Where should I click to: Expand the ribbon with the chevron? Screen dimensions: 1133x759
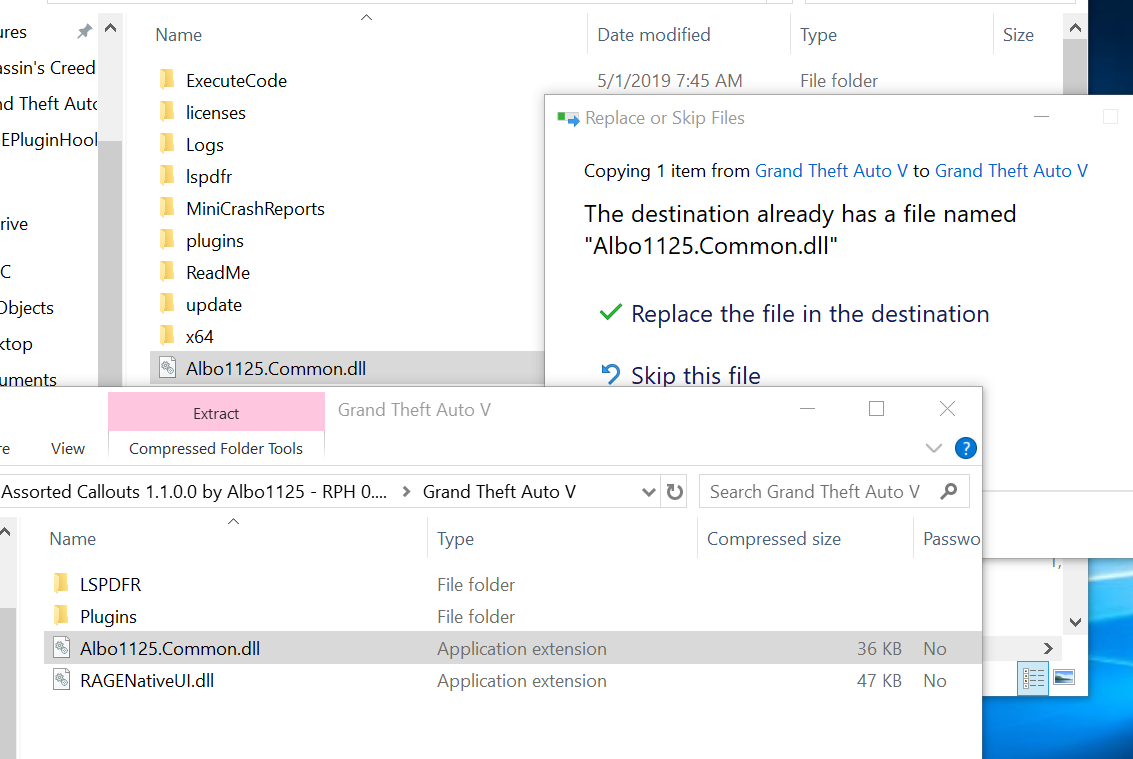(x=934, y=448)
